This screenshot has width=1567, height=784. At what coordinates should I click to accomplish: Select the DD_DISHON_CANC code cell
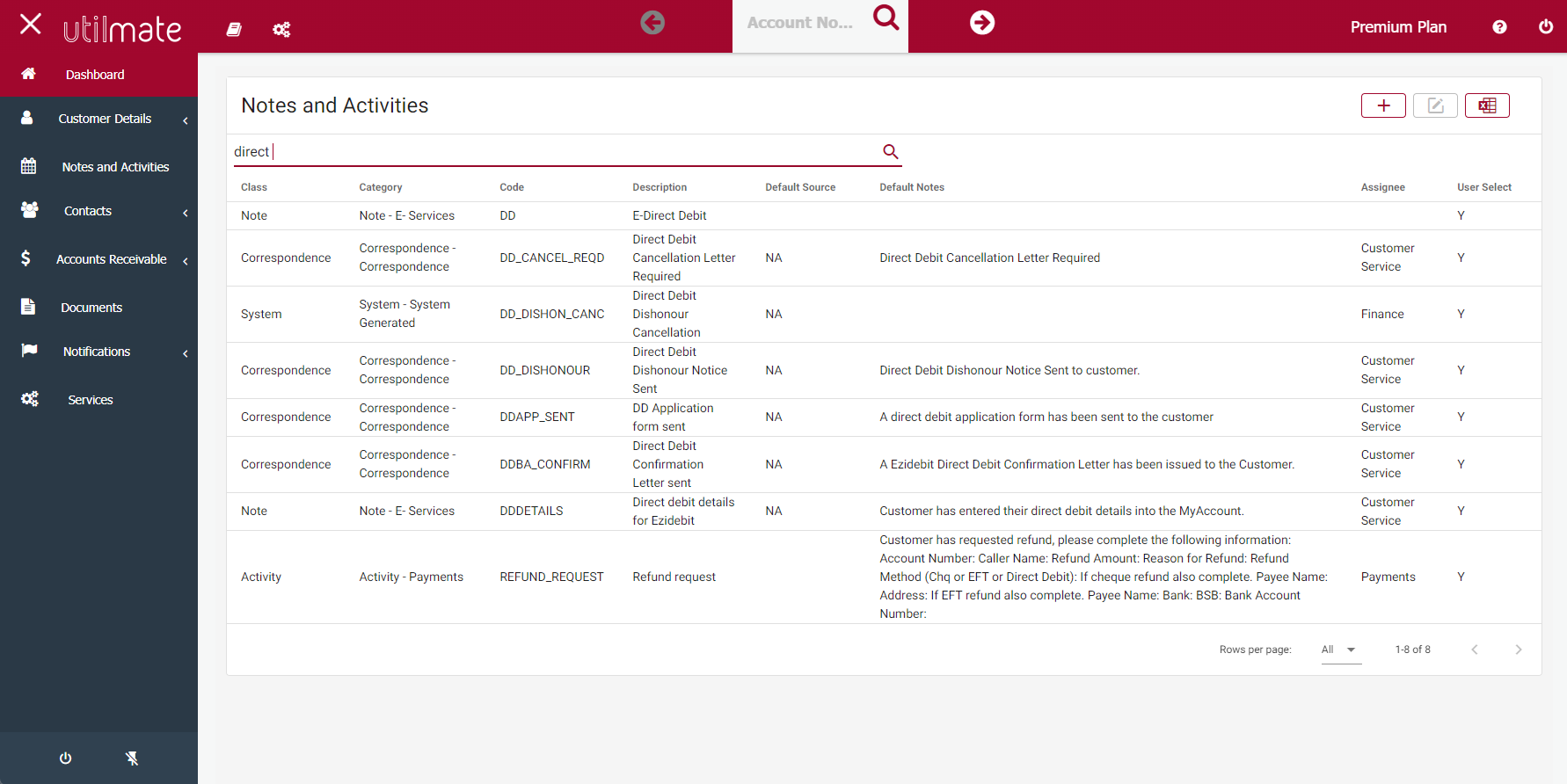[552, 314]
